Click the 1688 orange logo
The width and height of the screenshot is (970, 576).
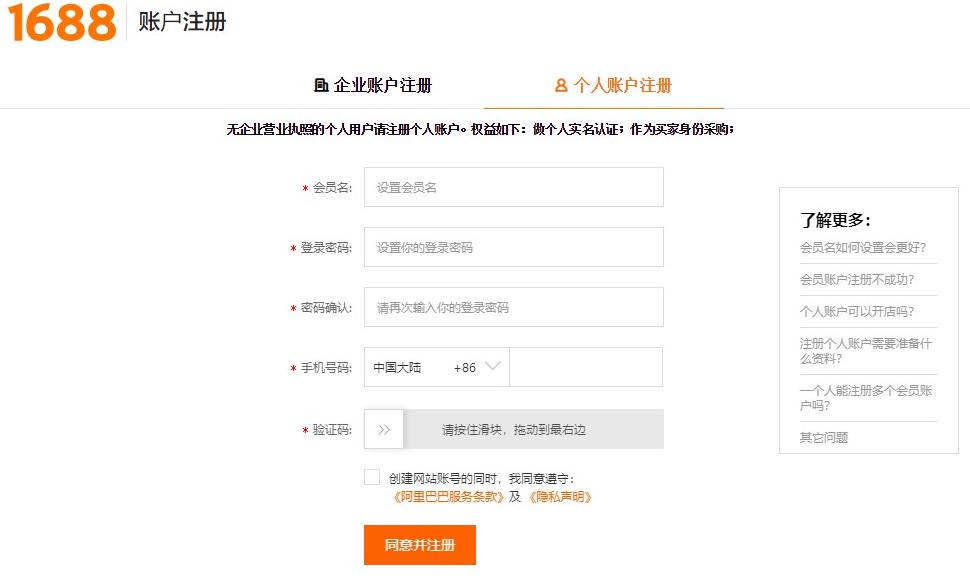62,22
